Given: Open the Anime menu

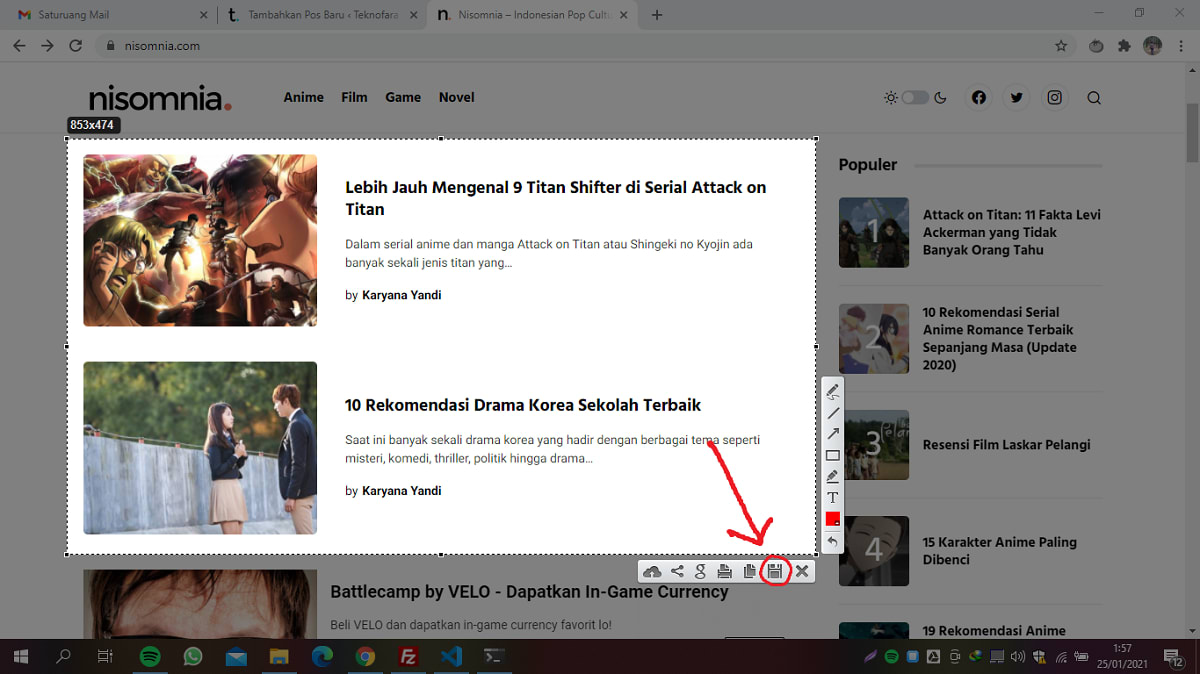Looking at the screenshot, I should [303, 97].
